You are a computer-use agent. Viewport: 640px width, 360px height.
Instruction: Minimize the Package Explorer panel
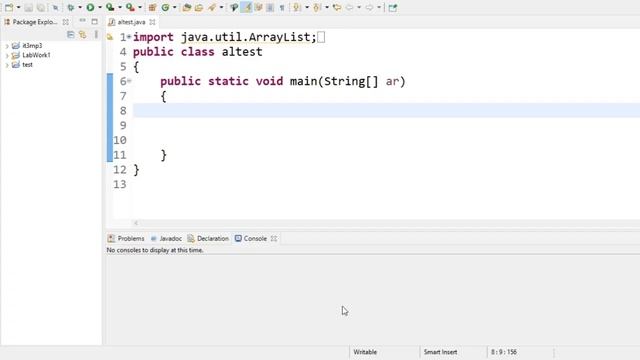point(82,20)
